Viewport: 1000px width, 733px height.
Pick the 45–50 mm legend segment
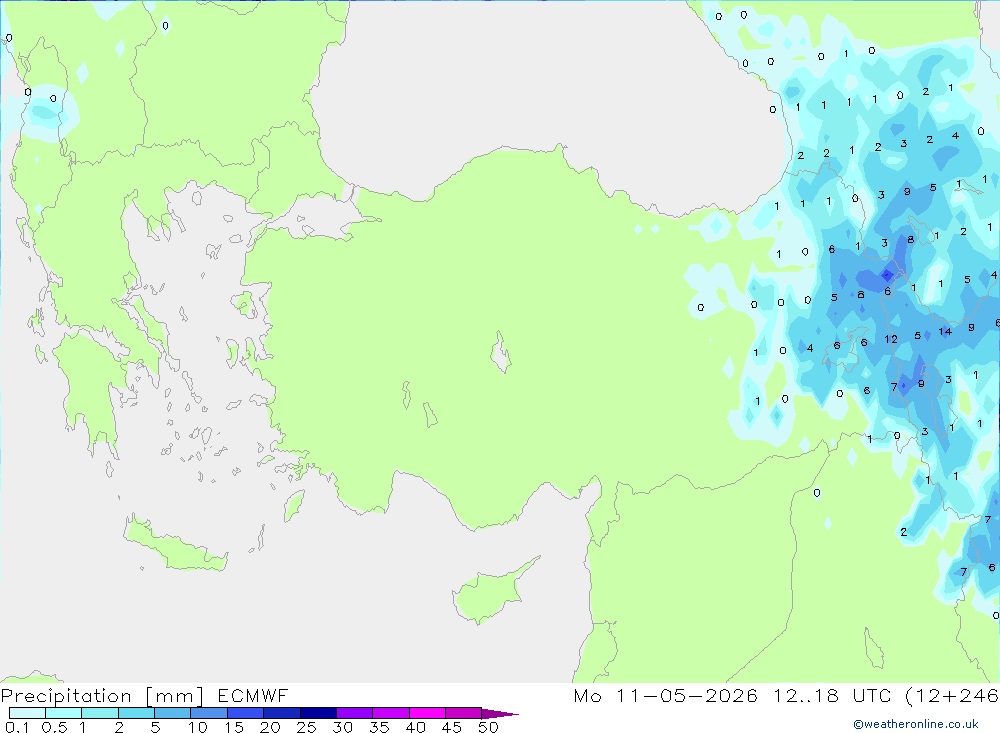[463, 713]
